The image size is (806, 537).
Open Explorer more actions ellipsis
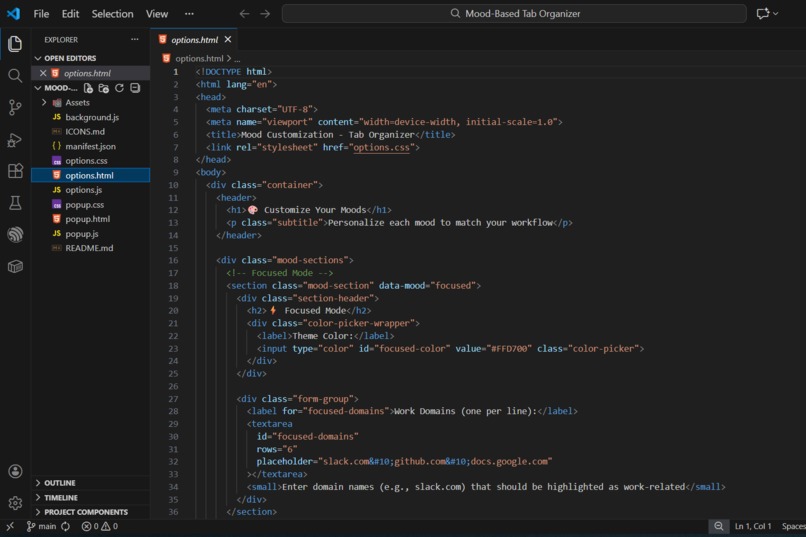[x=135, y=40]
